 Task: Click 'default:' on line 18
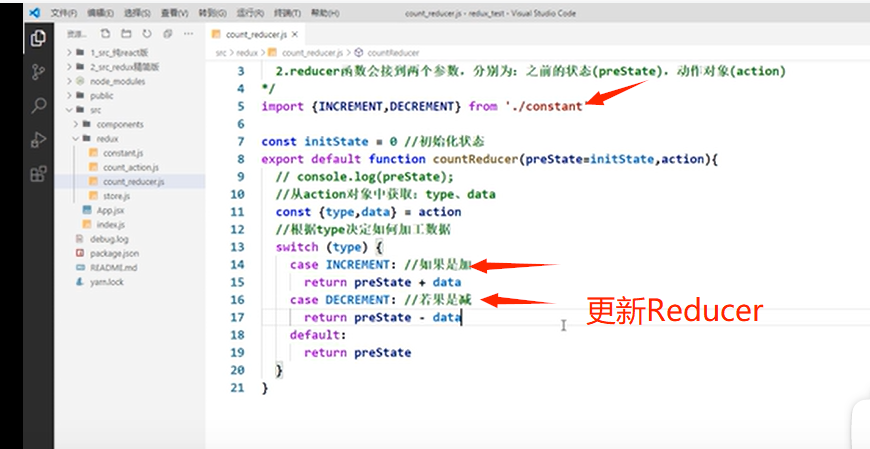point(318,335)
